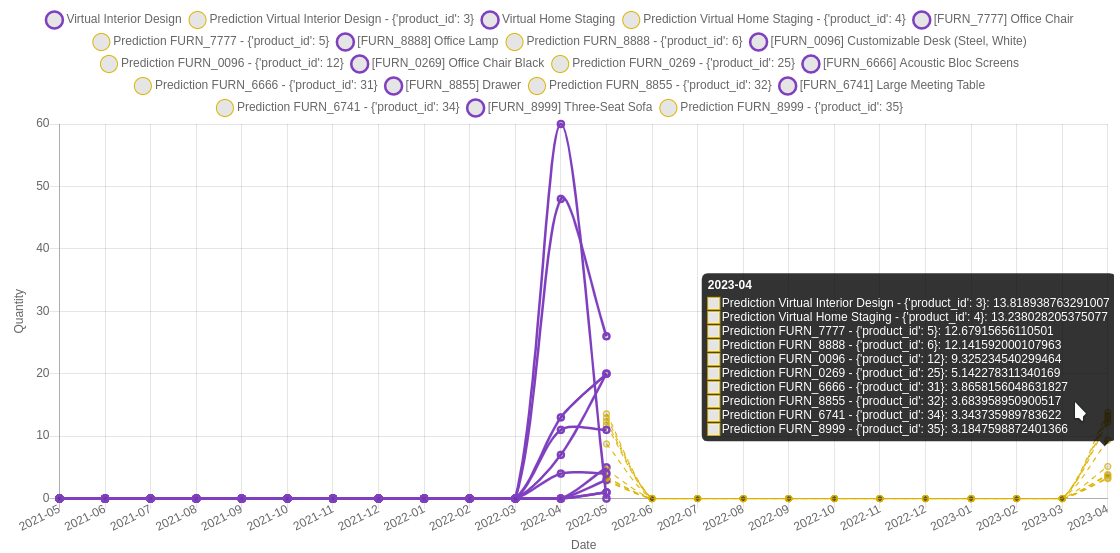Hide the [FURN_7777] Office Chair series

(x=921, y=20)
